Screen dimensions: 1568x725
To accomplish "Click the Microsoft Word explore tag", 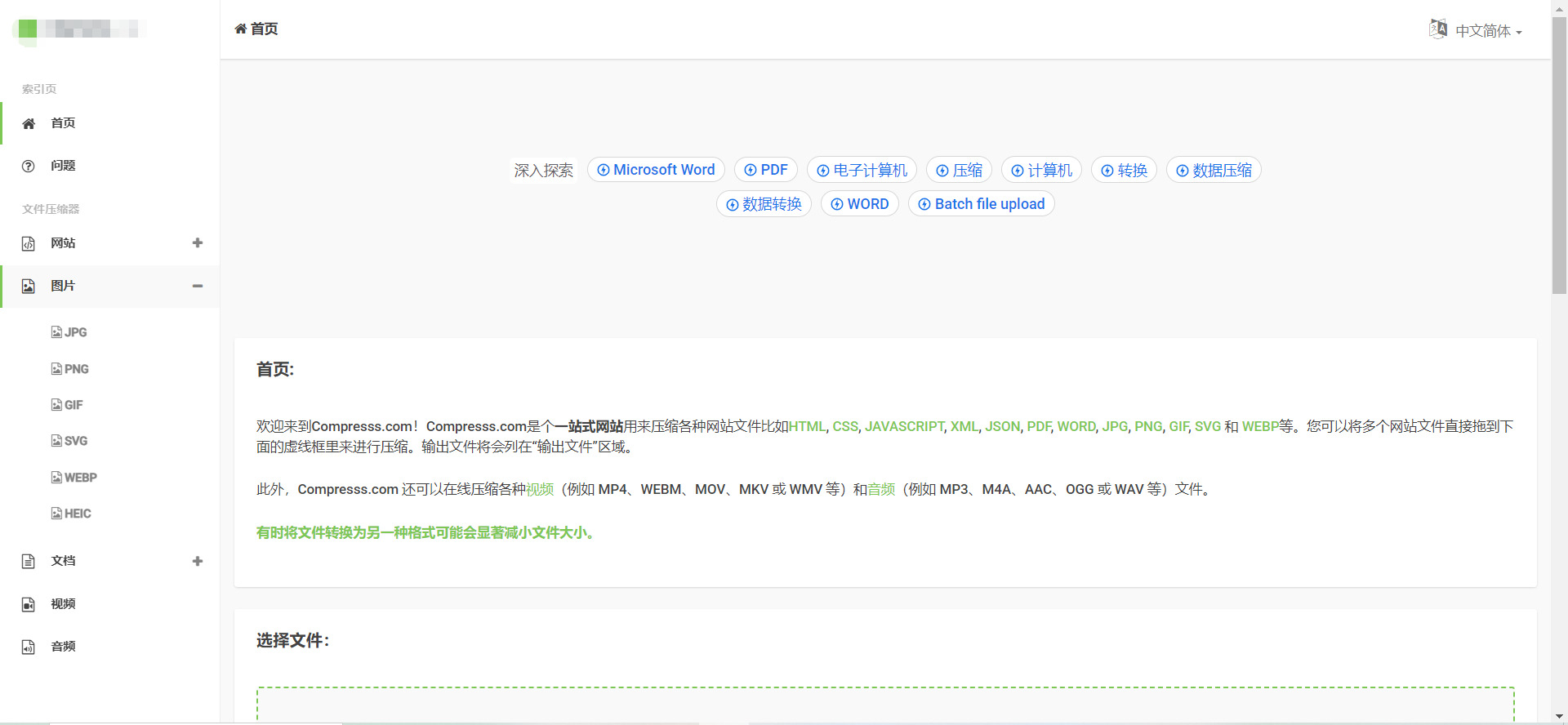I will [x=656, y=170].
